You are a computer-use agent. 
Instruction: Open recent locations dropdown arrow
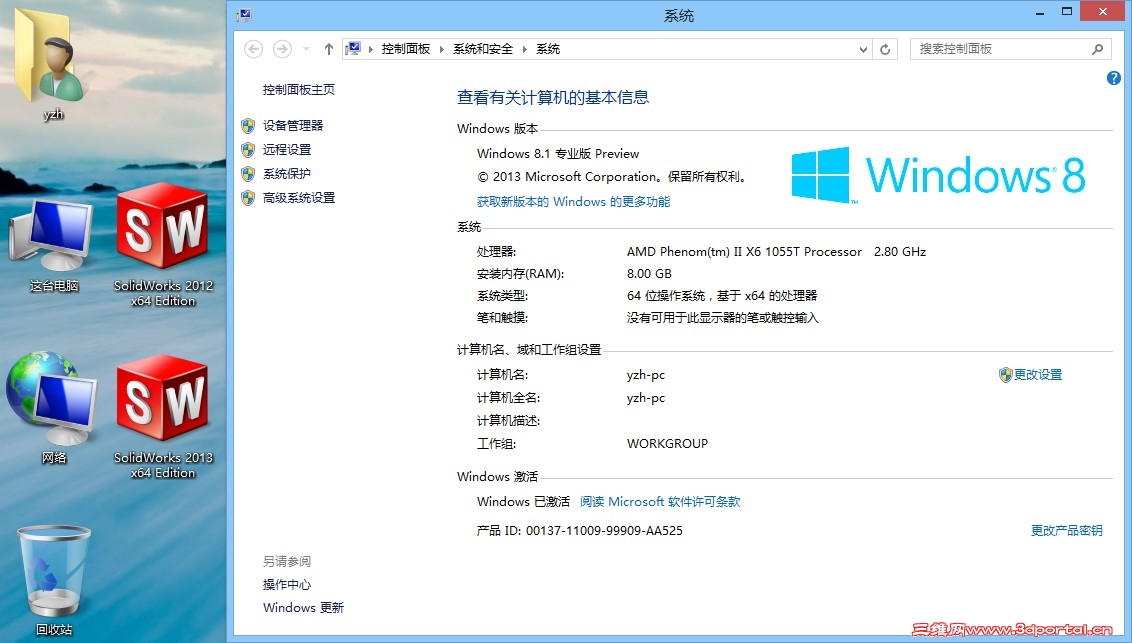click(306, 49)
